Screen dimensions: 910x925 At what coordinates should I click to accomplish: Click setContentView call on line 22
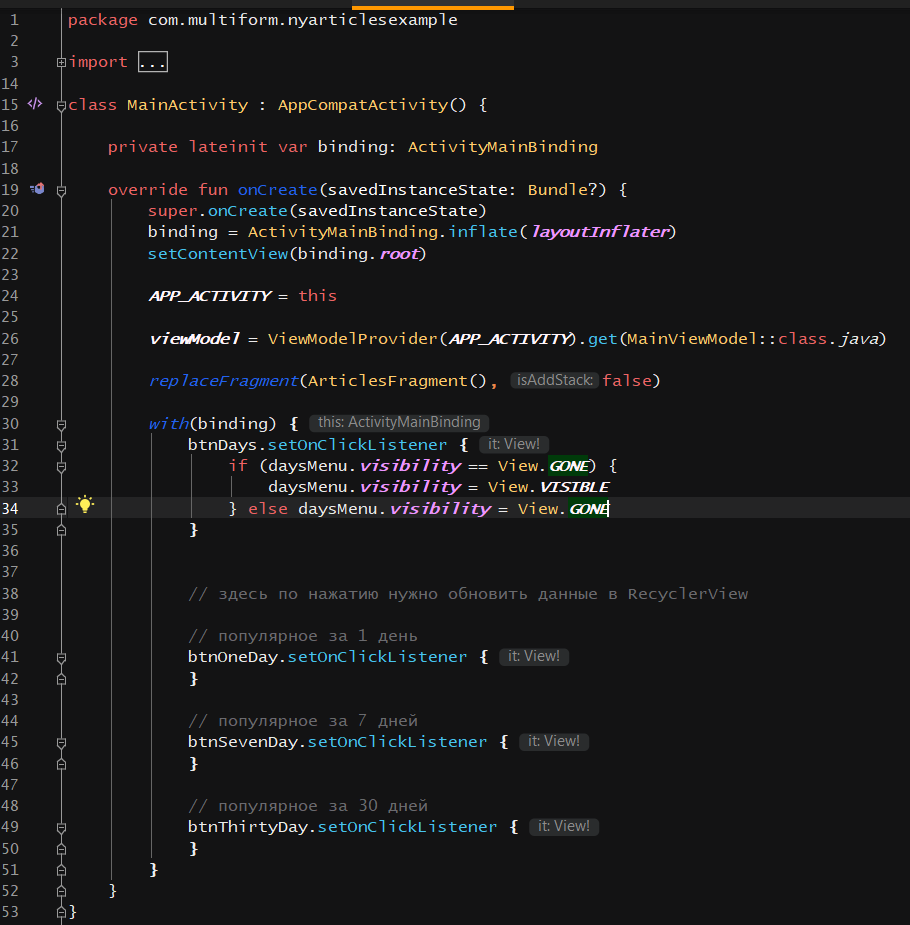pos(218,254)
